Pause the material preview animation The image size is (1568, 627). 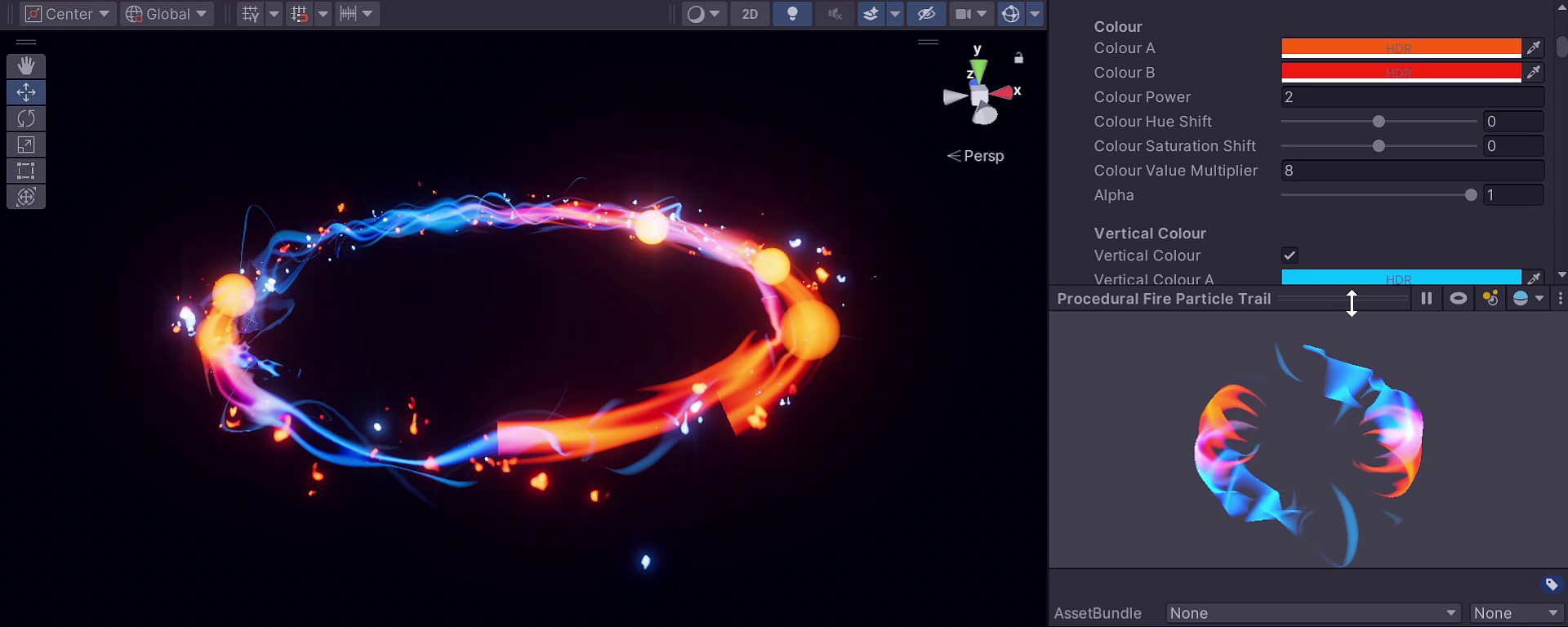pos(1427,299)
